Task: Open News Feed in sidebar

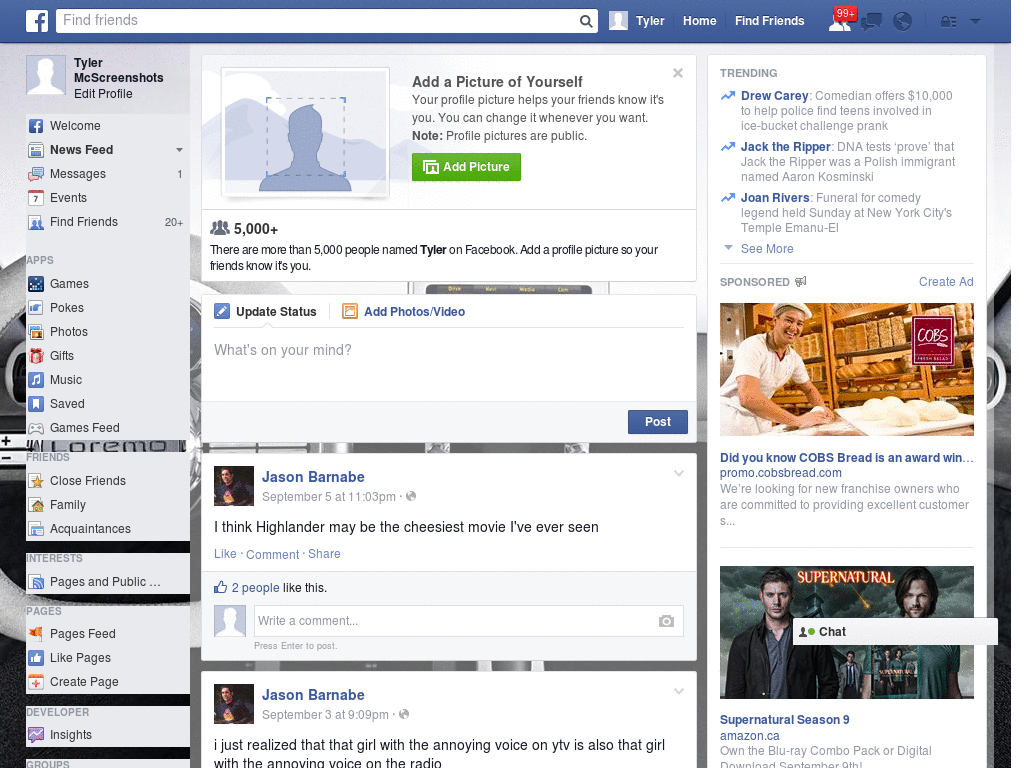Action: click(82, 150)
